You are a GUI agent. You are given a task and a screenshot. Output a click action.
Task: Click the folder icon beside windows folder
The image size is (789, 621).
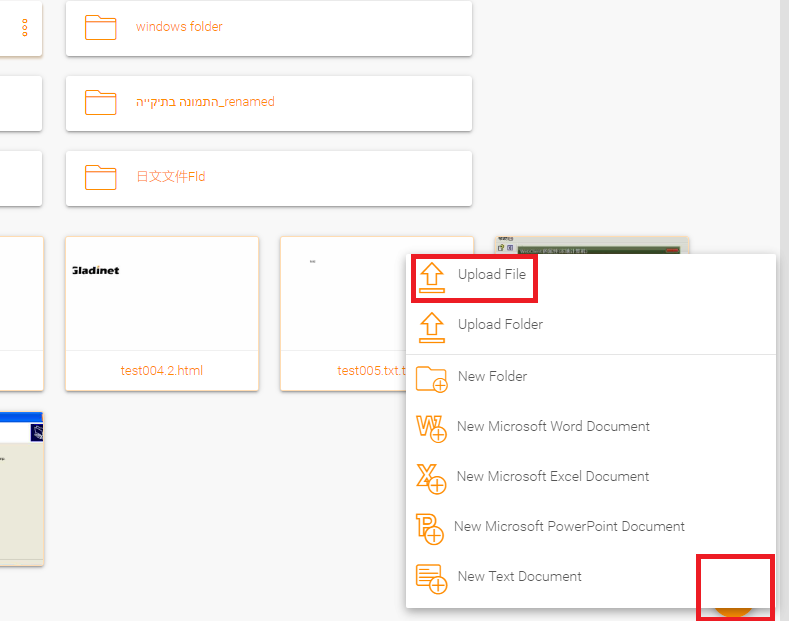pyautogui.click(x=101, y=28)
